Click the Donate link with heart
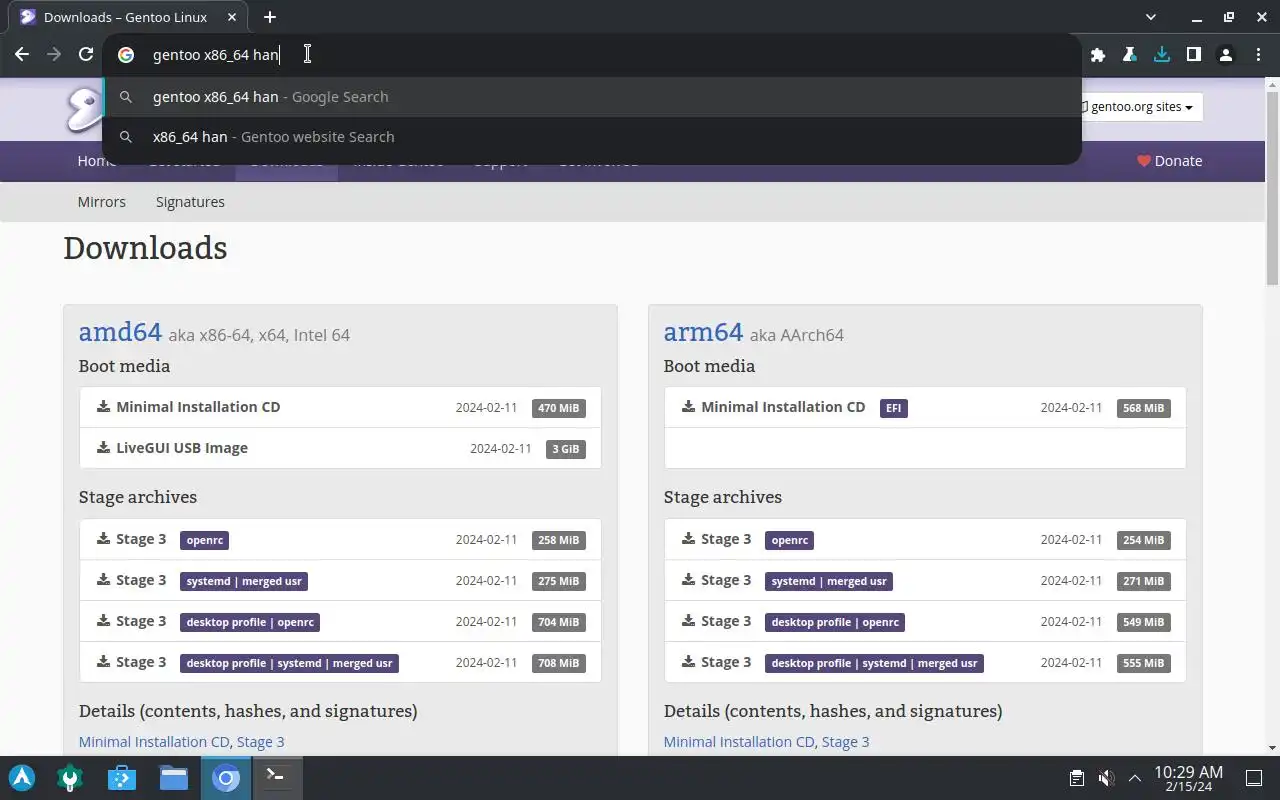This screenshot has width=1280, height=800. click(1169, 161)
